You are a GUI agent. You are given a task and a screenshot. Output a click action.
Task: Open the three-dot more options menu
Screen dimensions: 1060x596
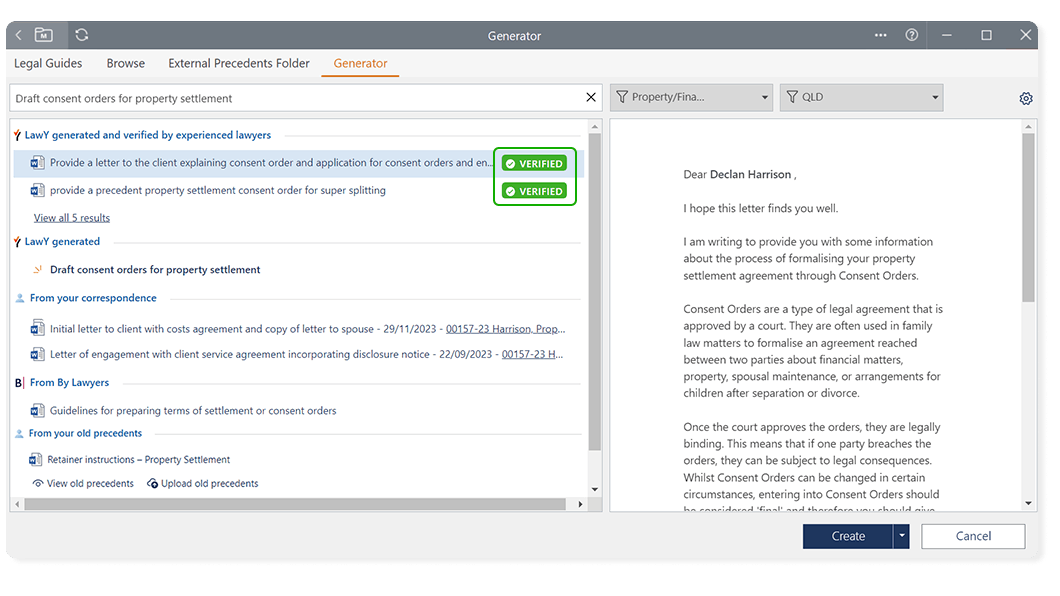pyautogui.click(x=880, y=35)
